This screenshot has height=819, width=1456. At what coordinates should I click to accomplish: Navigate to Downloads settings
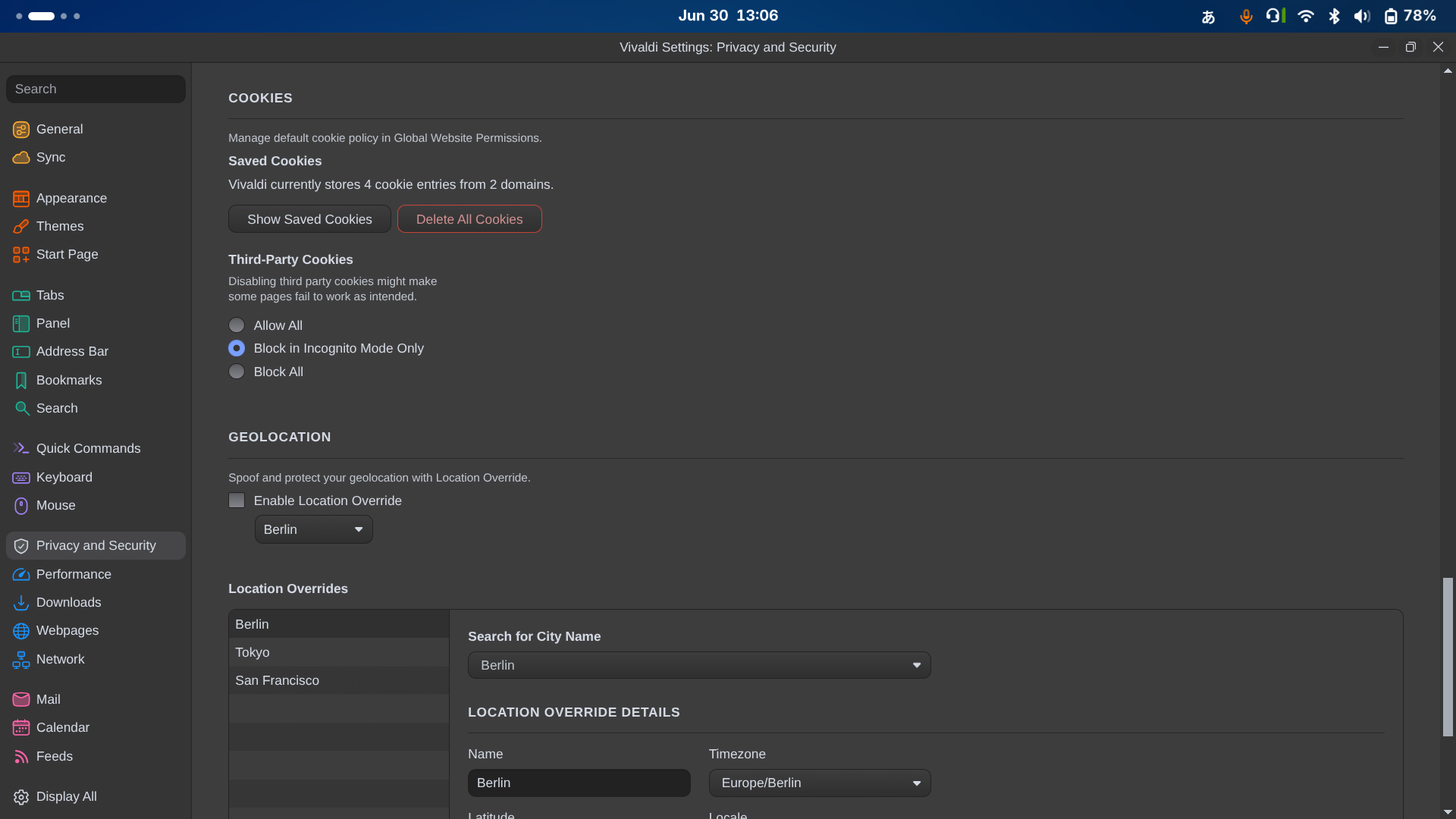96,603
